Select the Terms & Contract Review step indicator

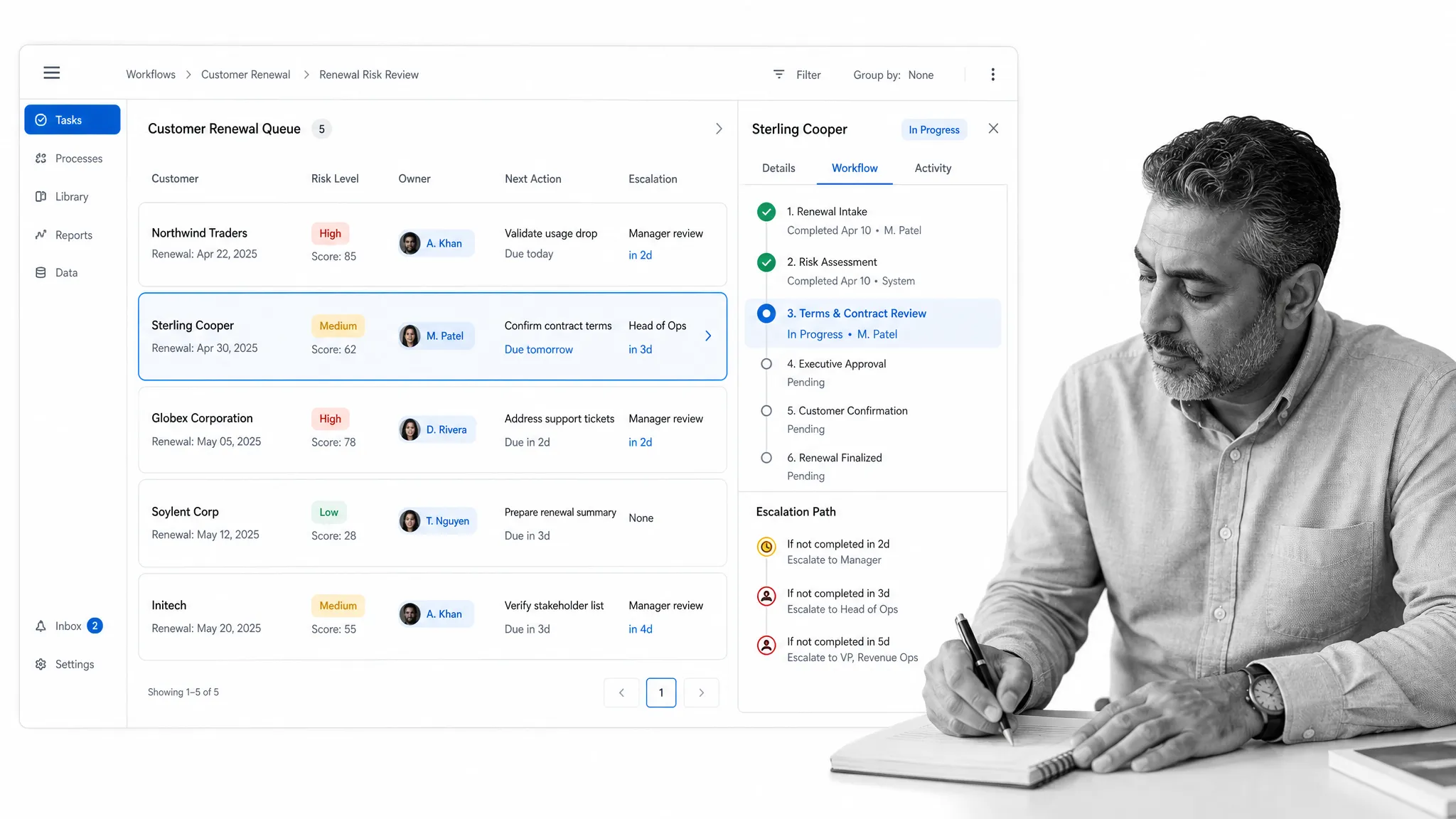click(766, 314)
